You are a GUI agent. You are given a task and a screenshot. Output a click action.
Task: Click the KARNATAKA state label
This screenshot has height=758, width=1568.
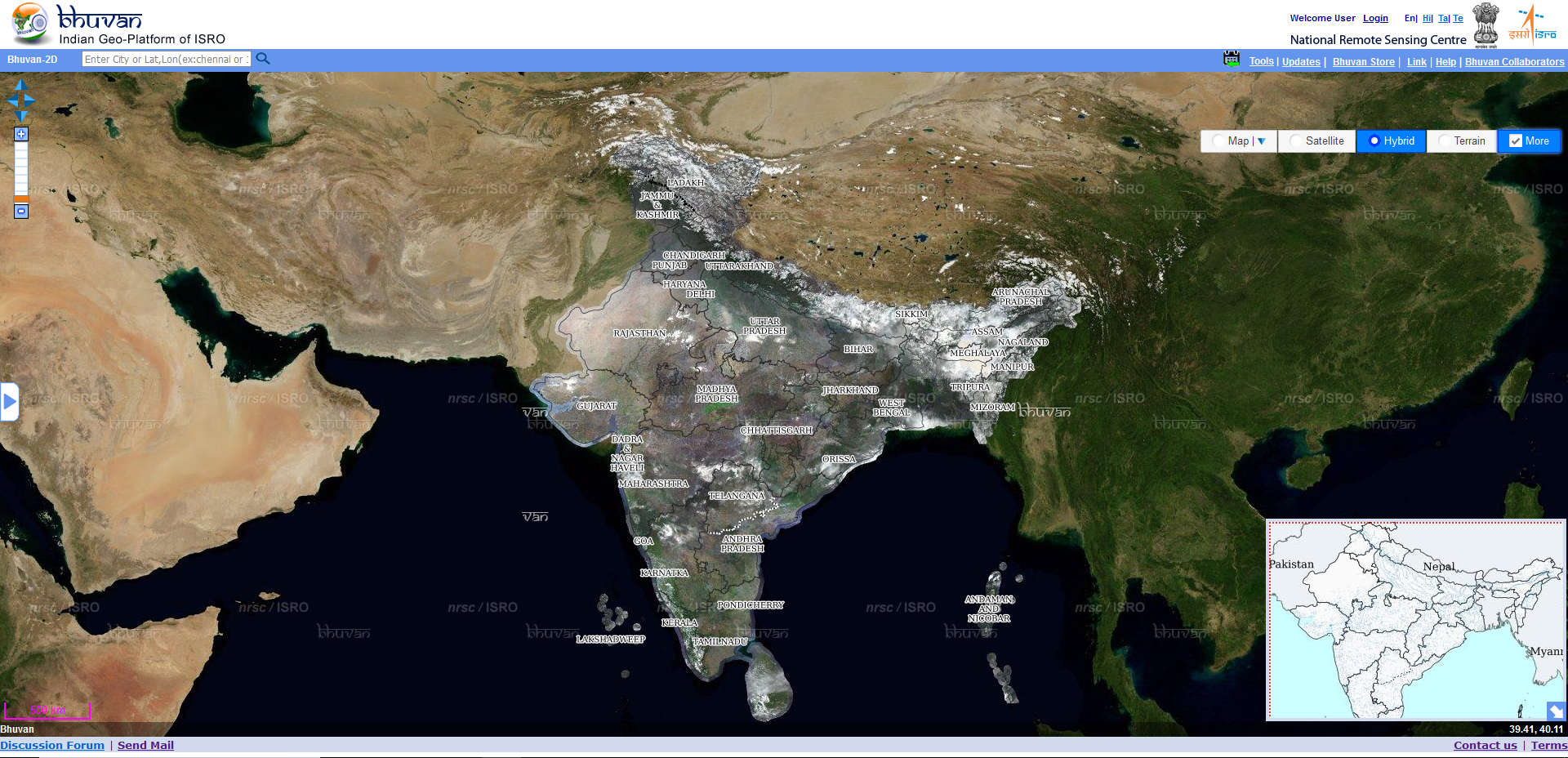click(x=665, y=573)
